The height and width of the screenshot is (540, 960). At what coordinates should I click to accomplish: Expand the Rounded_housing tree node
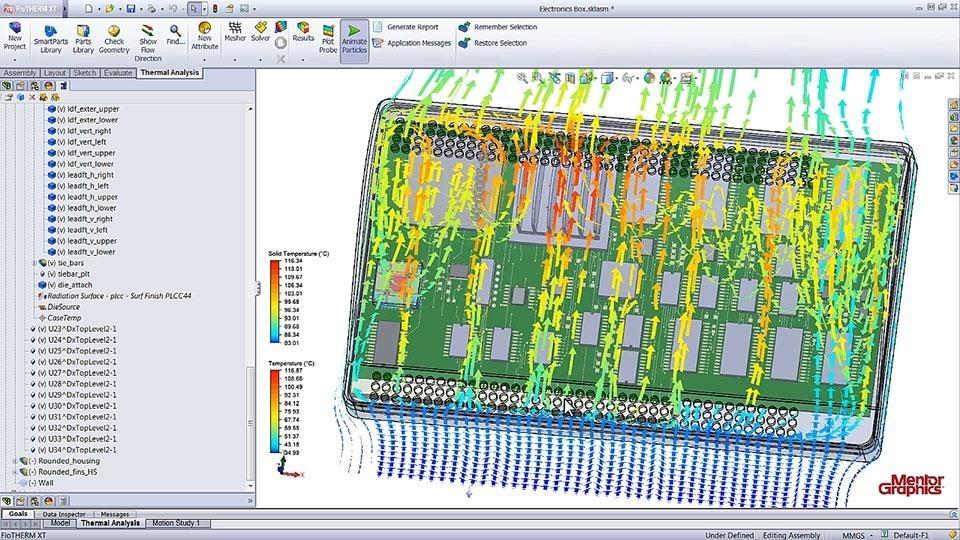pyautogui.click(x=15, y=461)
